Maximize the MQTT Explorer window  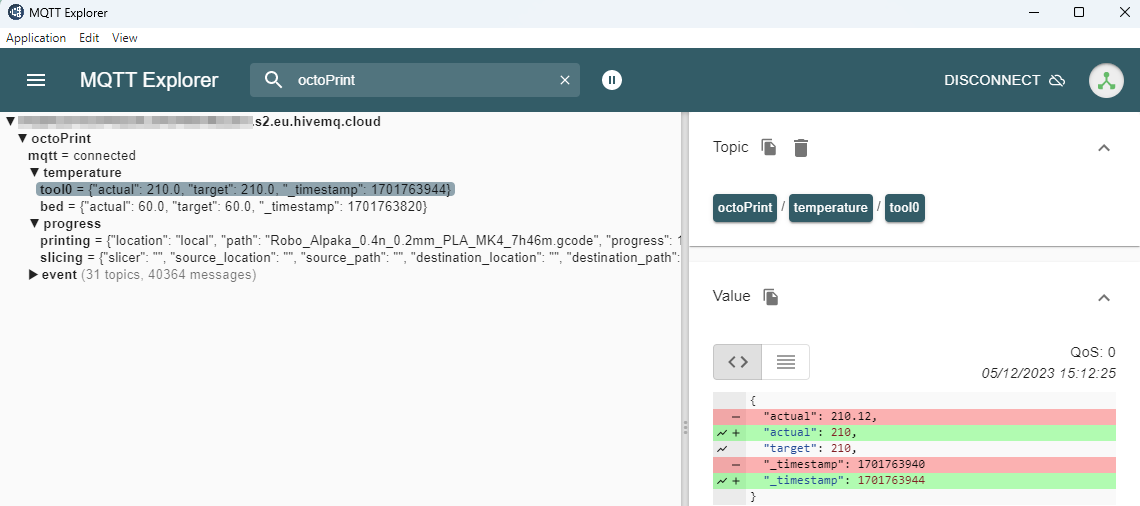[1079, 12]
